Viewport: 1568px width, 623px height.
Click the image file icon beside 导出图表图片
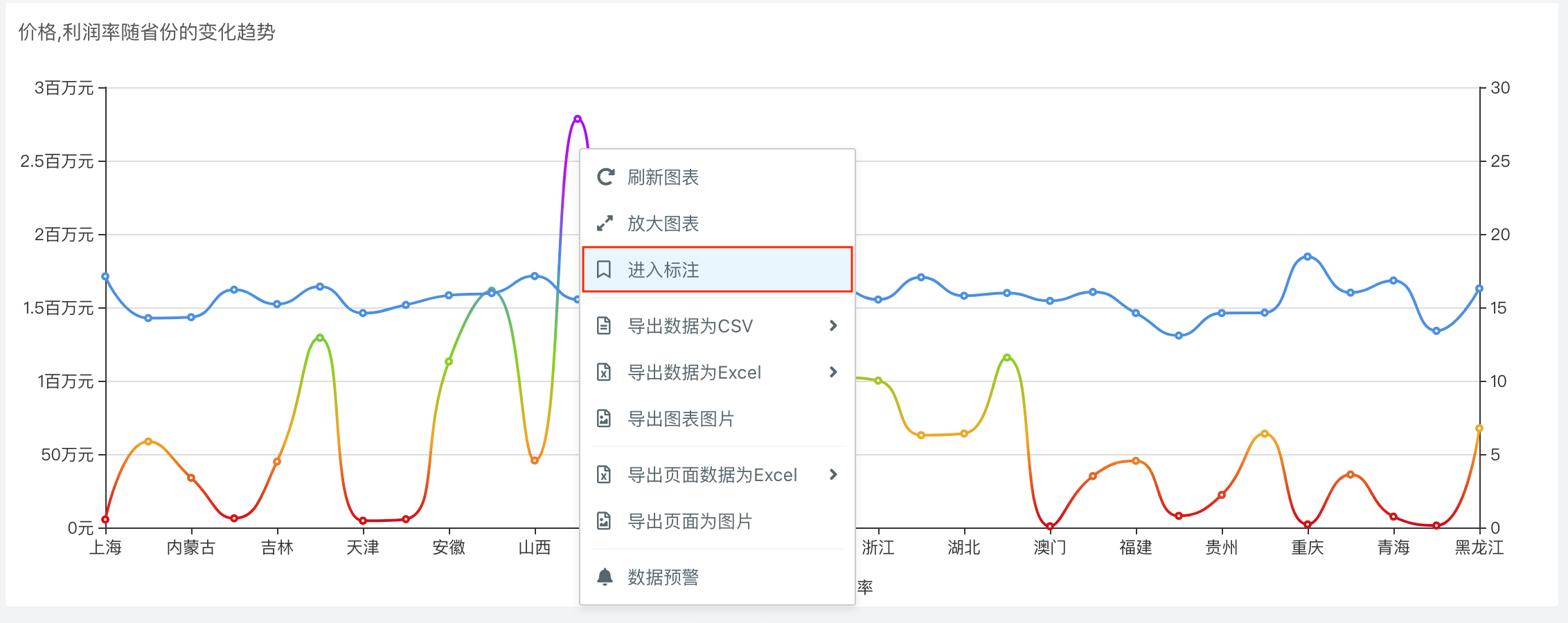pyautogui.click(x=604, y=419)
